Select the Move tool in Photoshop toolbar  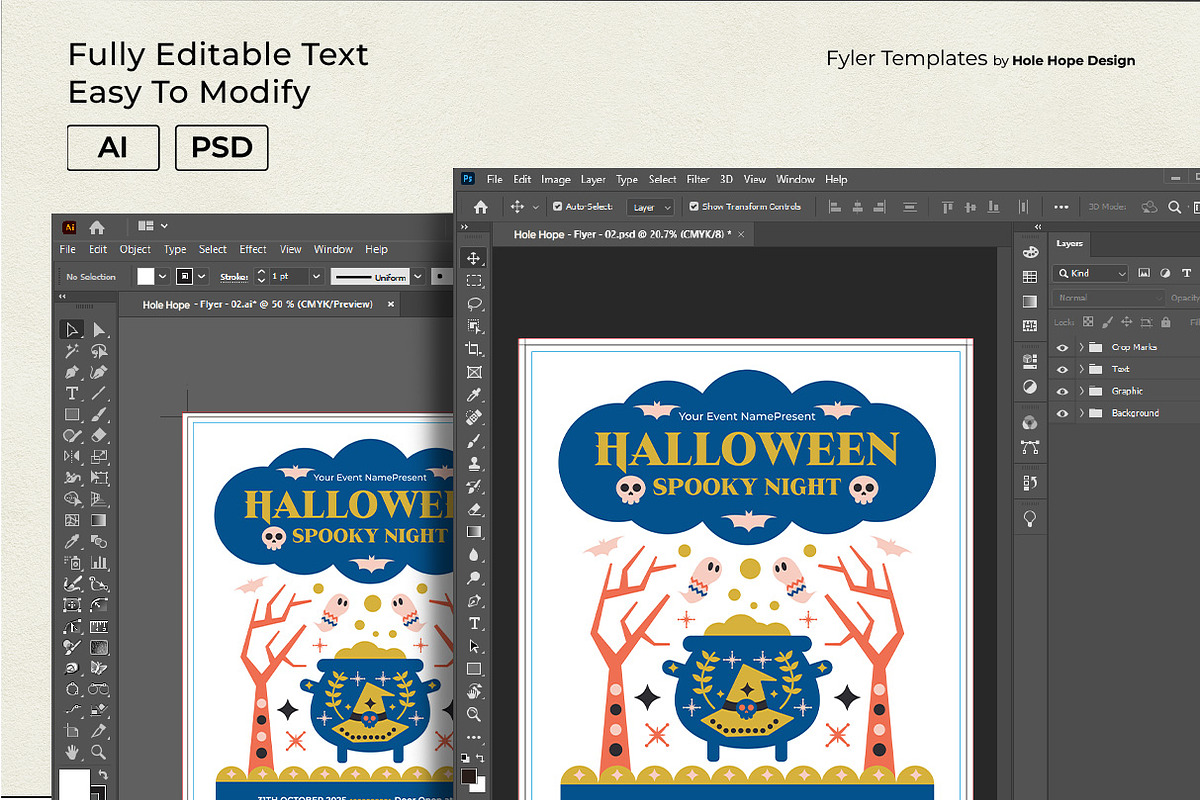tap(474, 258)
